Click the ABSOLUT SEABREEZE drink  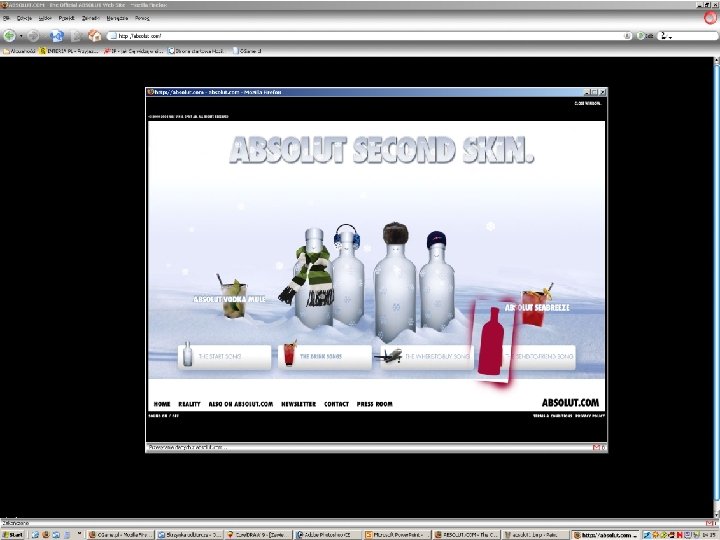(x=535, y=307)
